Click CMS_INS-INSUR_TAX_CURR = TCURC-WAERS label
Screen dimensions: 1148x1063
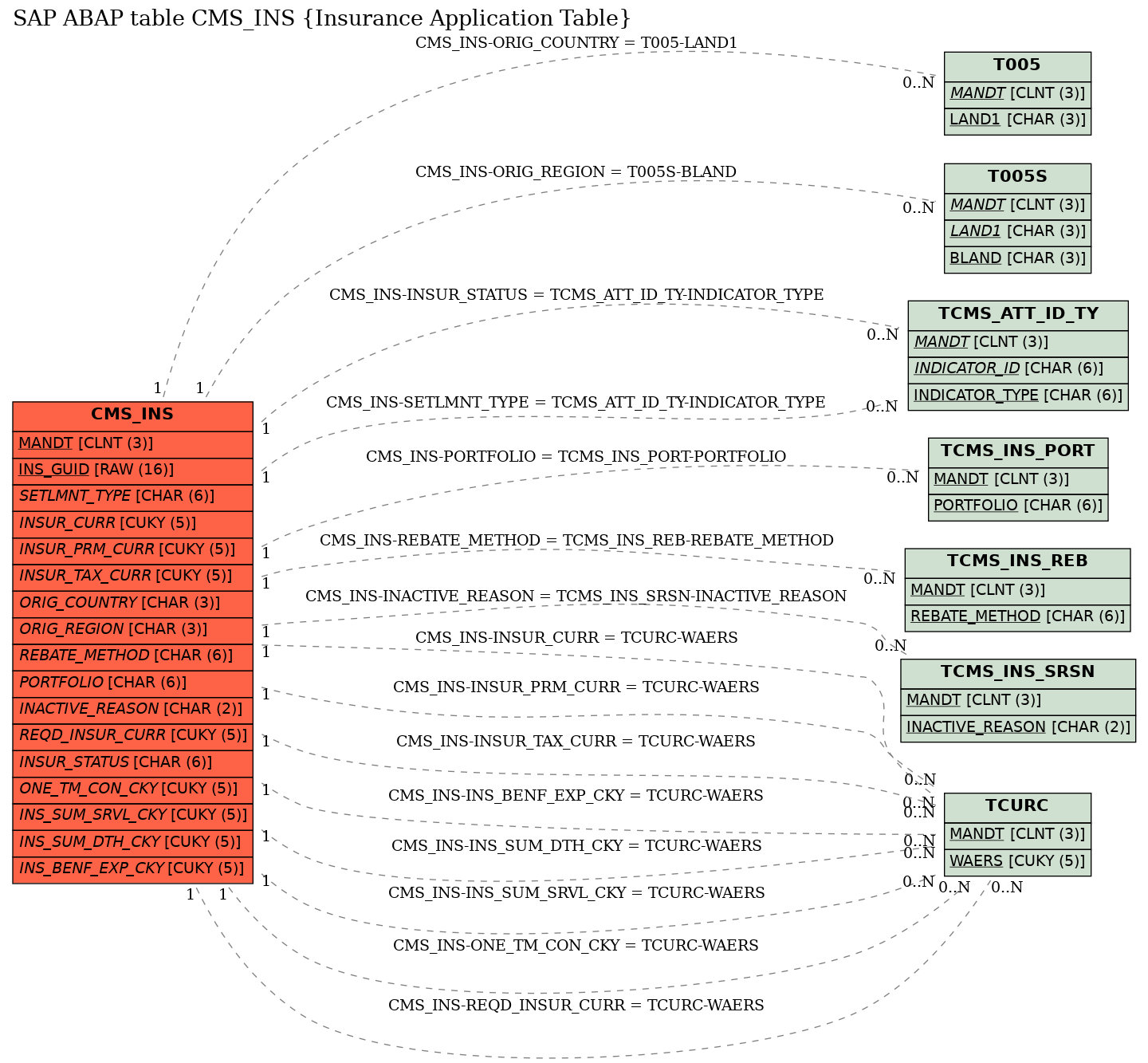(576, 742)
